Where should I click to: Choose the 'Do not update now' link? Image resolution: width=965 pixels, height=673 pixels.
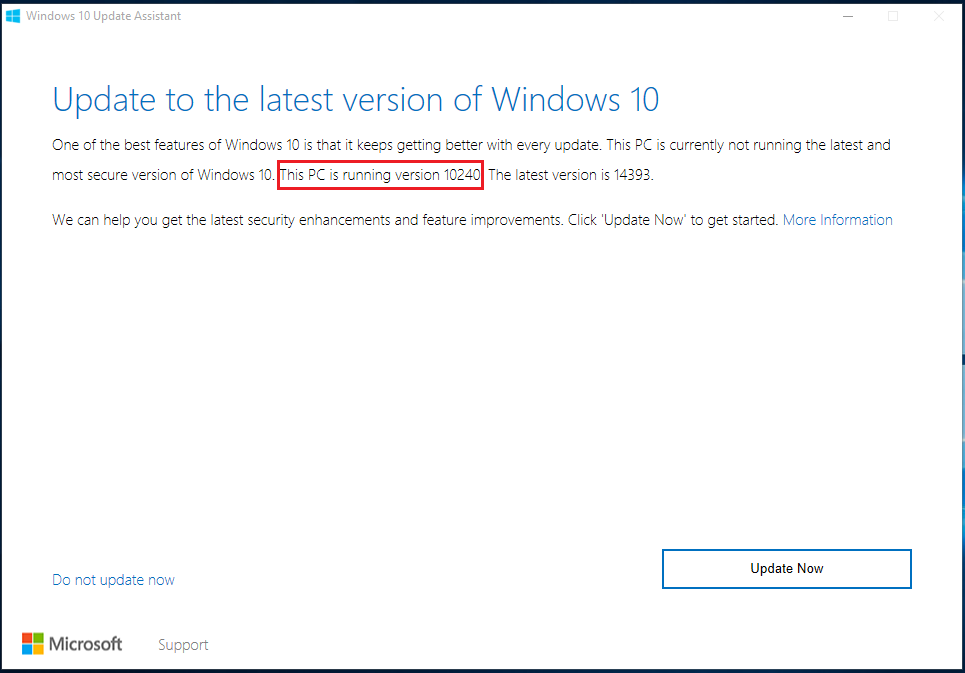[x=113, y=580]
